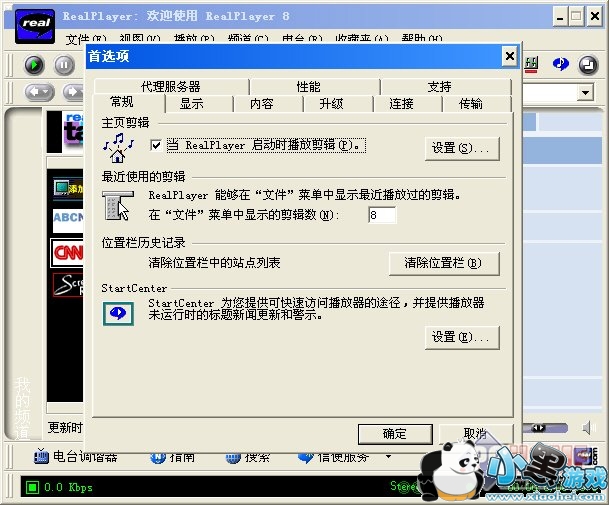The width and height of the screenshot is (609, 505).
Task: Switch to the 显示 (Display) tab
Action: pos(191,103)
